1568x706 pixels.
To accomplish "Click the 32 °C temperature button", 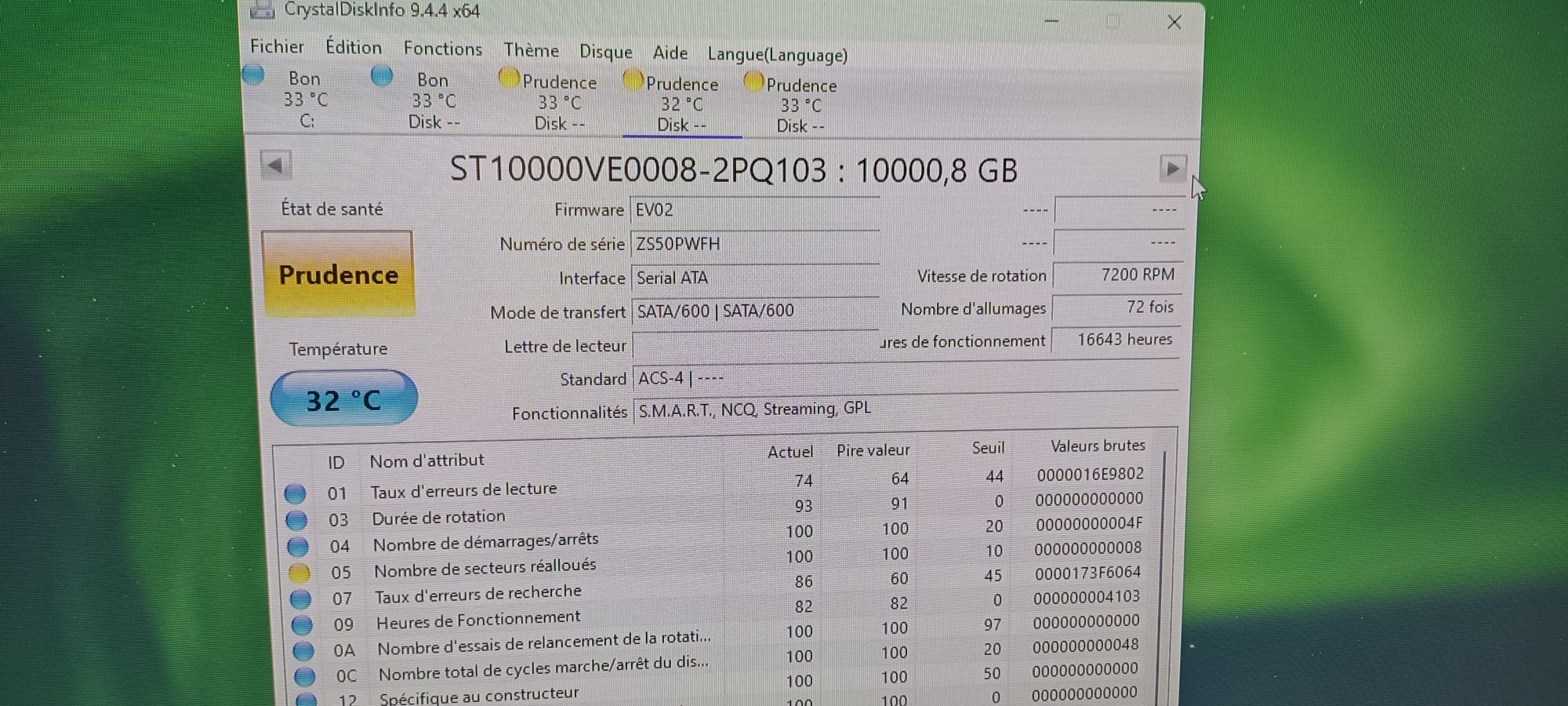I will pyautogui.click(x=343, y=400).
